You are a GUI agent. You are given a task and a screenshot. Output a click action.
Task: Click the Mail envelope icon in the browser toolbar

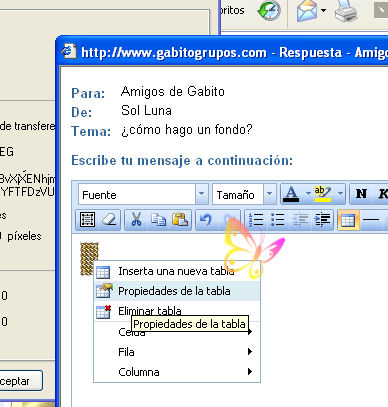(x=307, y=11)
